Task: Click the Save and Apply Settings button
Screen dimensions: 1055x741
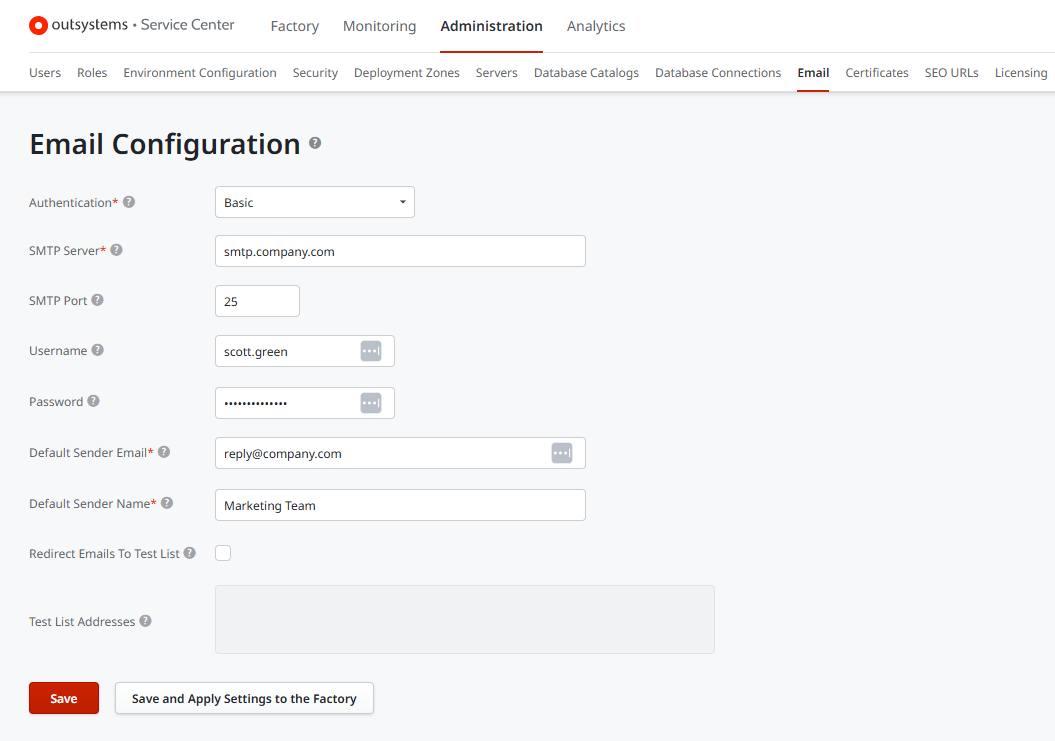Action: tap(244, 698)
